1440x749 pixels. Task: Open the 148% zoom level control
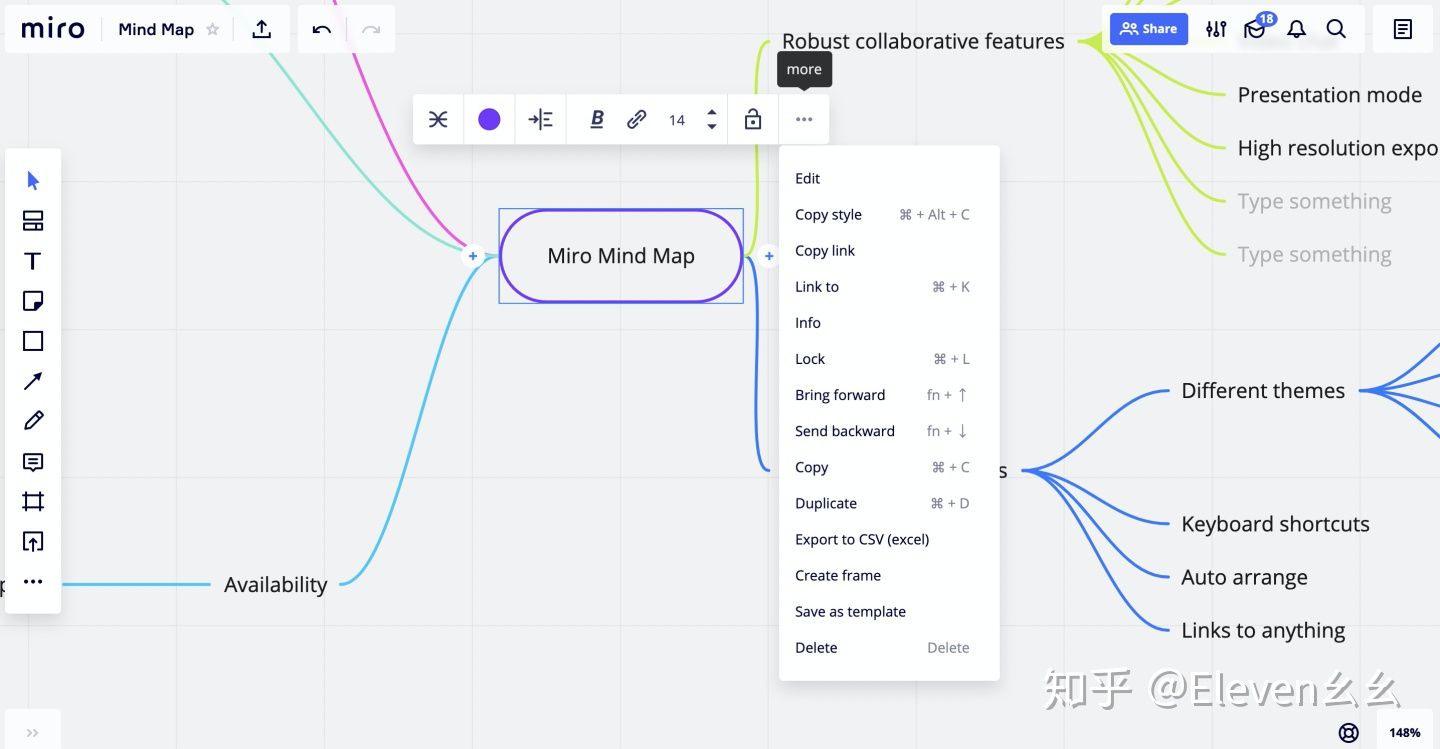[x=1405, y=733]
